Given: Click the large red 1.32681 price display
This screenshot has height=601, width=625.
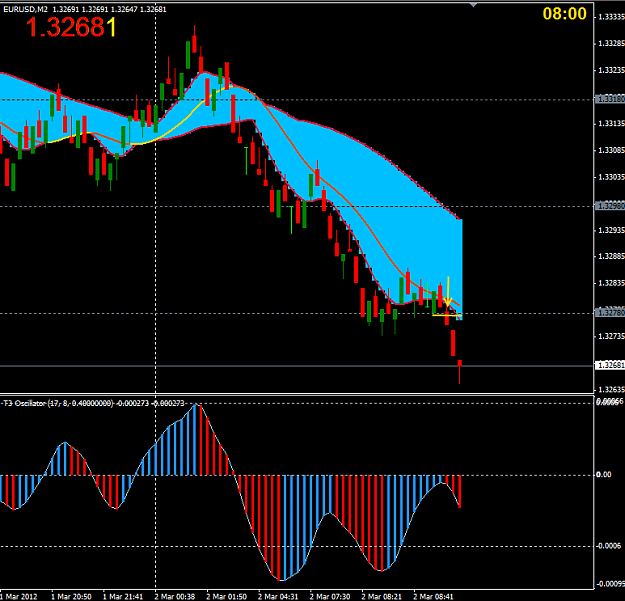Looking at the screenshot, I should pos(71,27).
